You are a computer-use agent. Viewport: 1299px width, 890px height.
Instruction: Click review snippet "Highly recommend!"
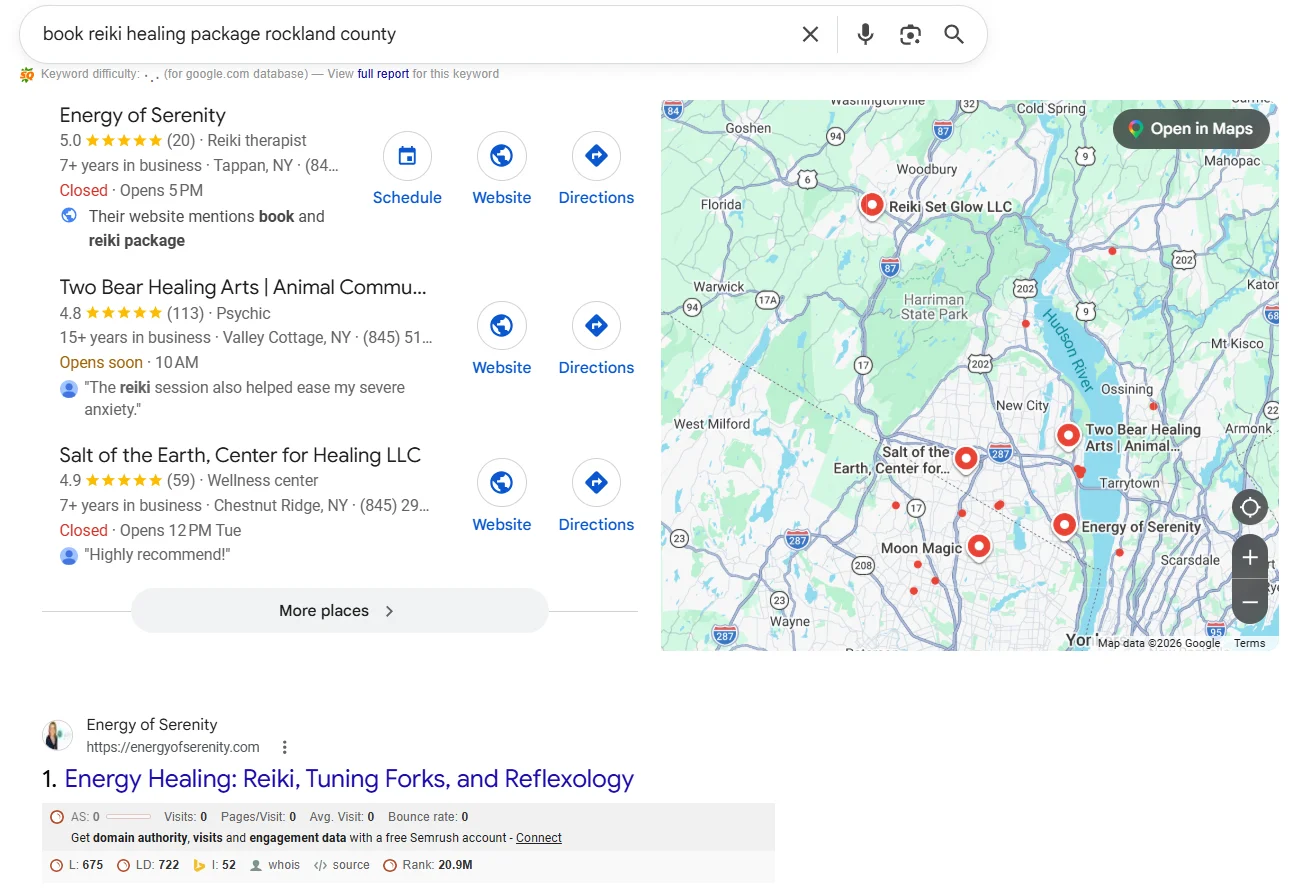coord(158,555)
